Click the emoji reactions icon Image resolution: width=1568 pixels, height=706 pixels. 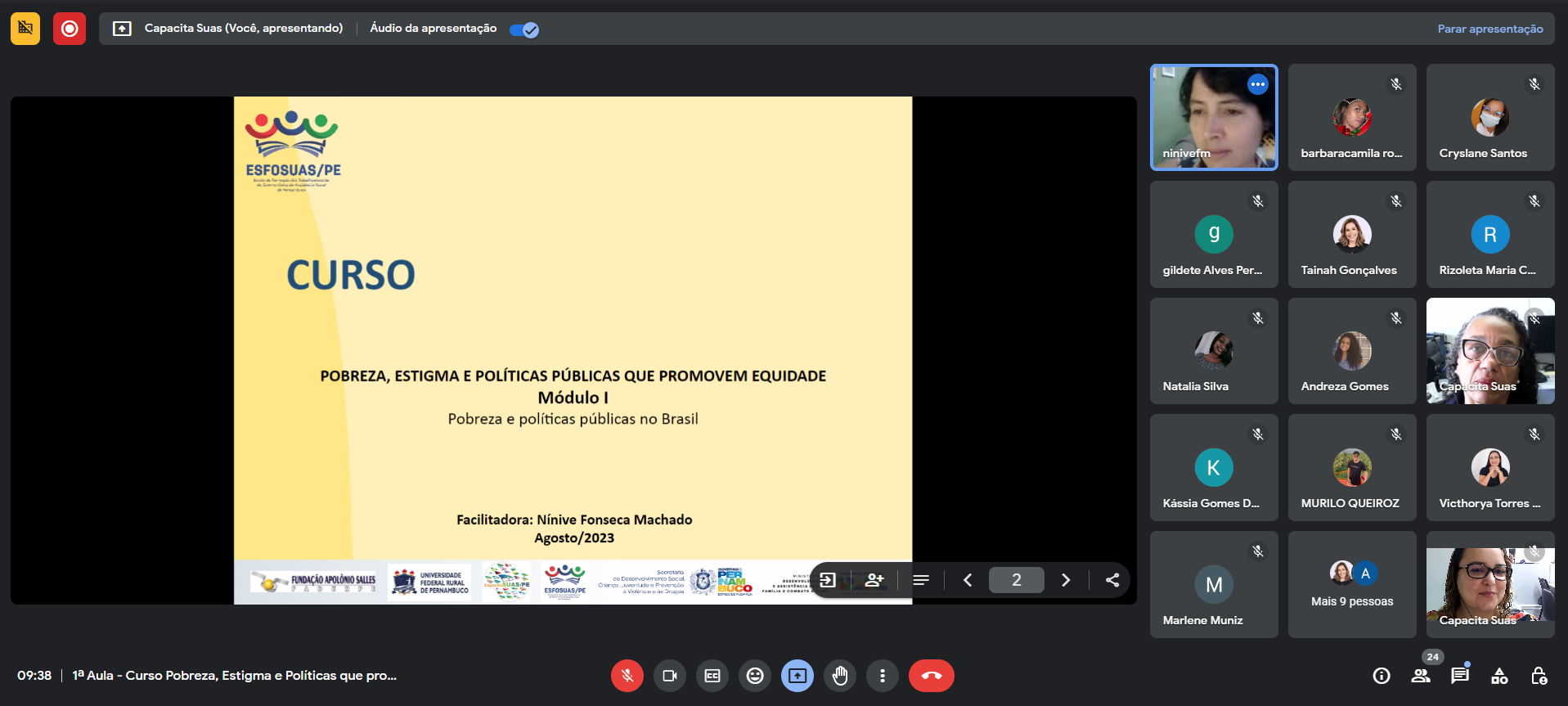(x=754, y=676)
